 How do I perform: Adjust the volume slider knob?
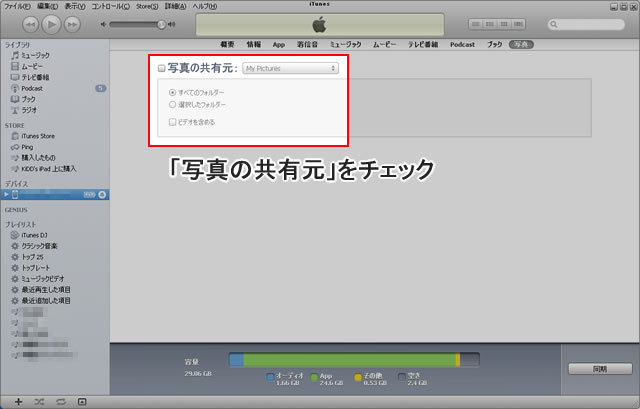click(161, 24)
